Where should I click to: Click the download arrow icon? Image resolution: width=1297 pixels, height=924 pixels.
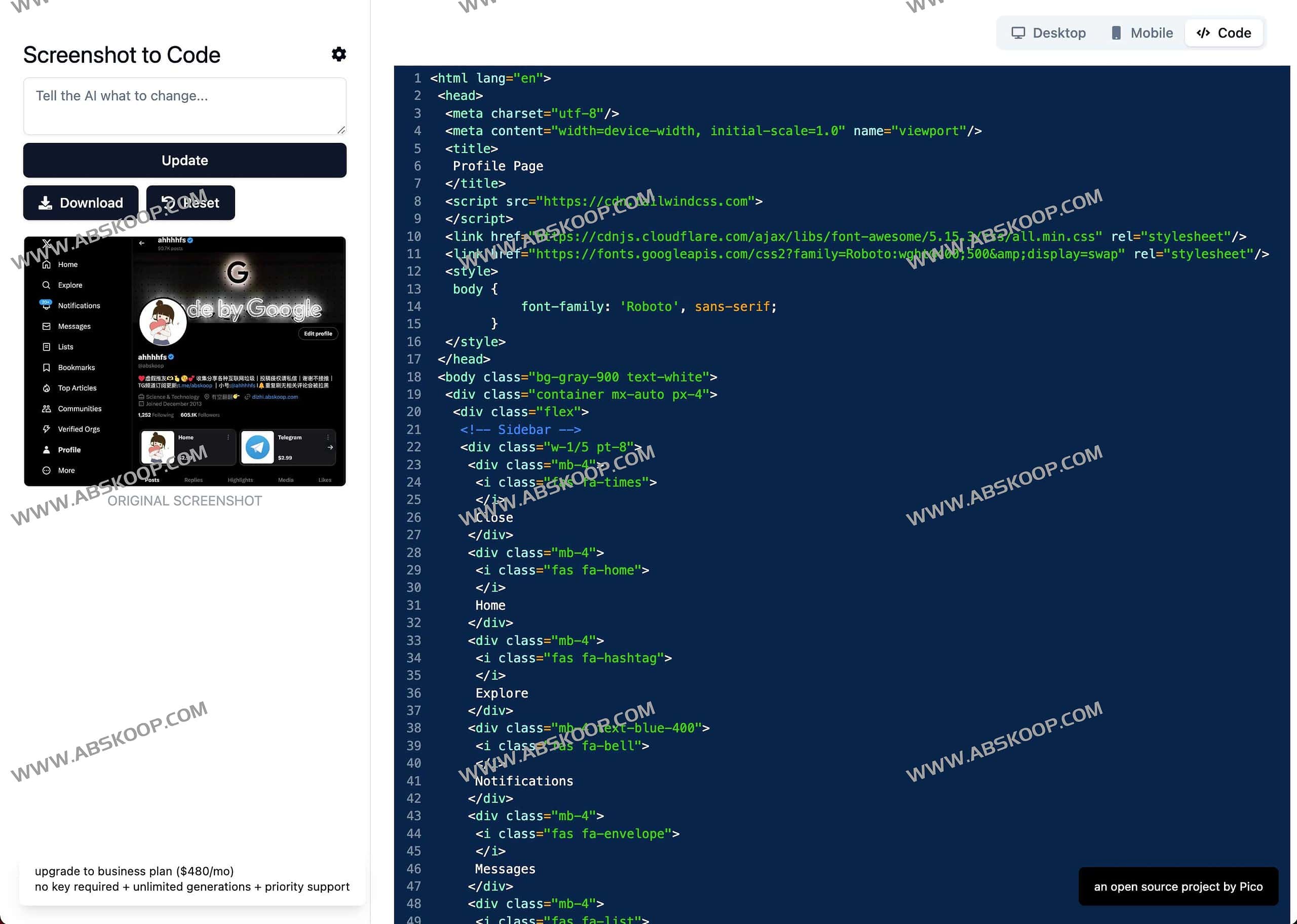45,203
